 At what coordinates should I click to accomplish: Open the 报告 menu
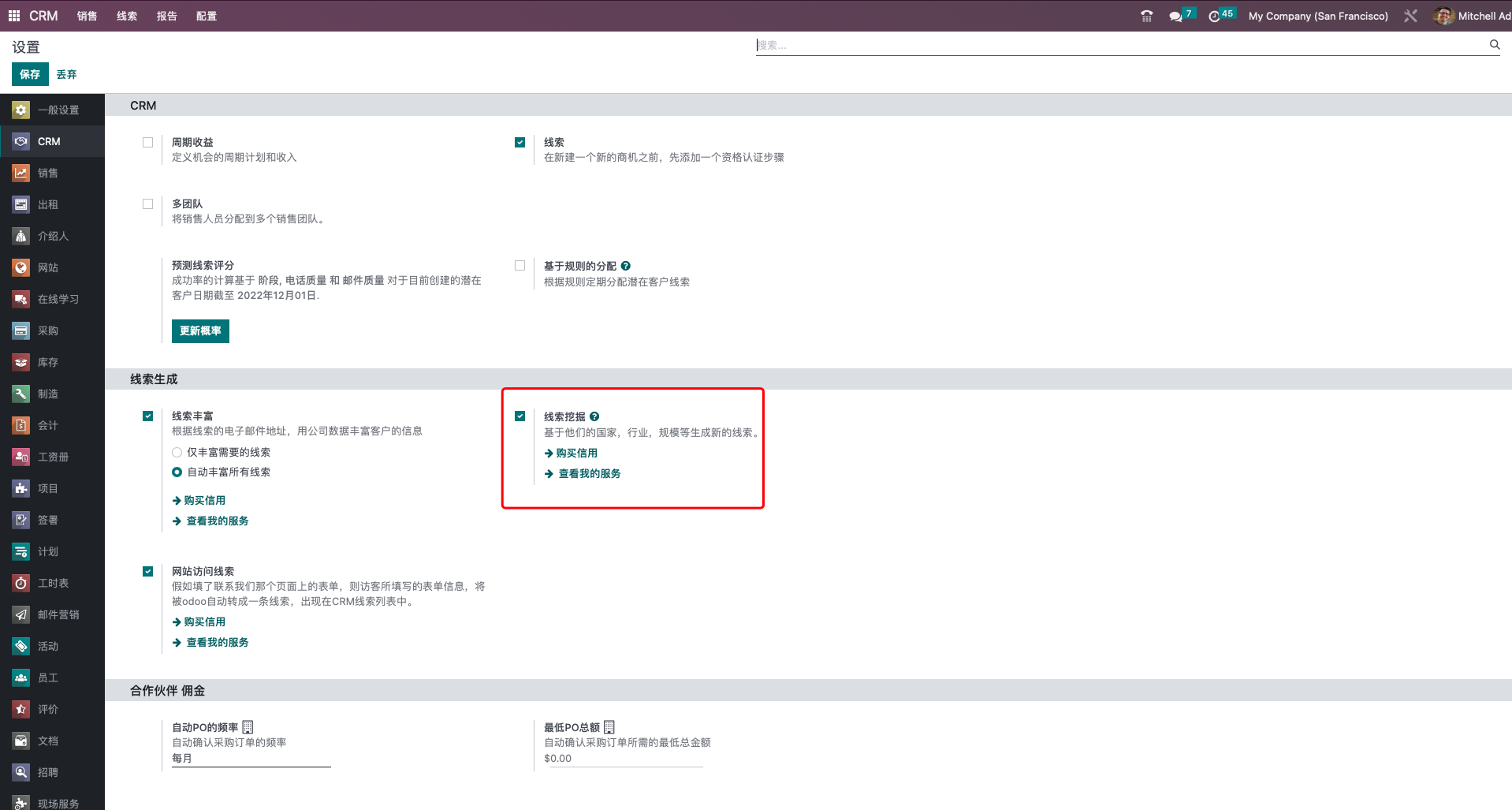(166, 16)
